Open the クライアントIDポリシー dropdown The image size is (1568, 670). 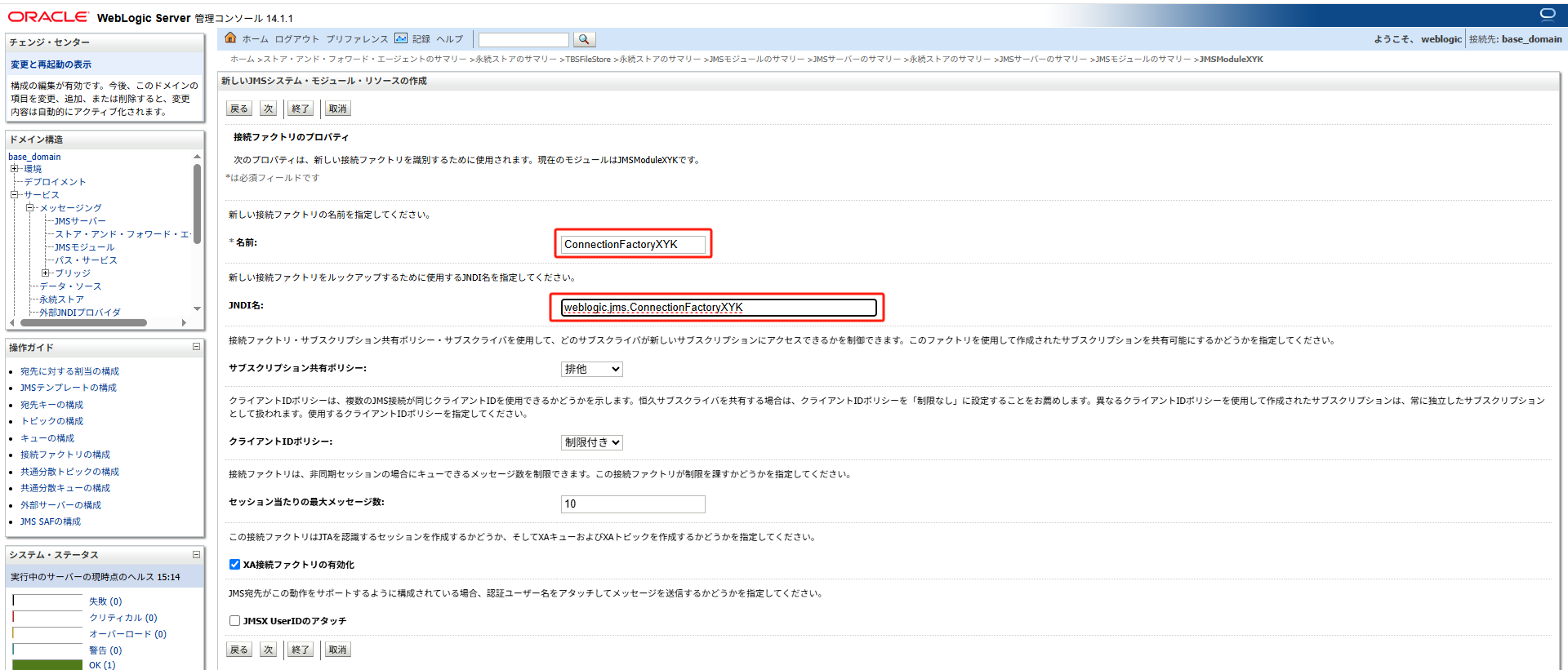592,442
